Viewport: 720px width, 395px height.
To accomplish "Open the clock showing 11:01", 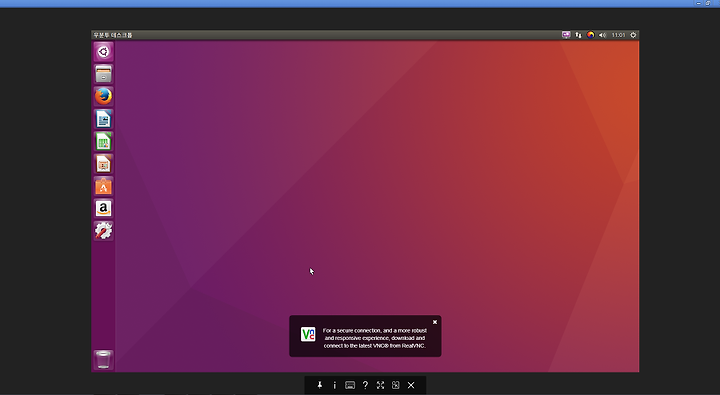I will pyautogui.click(x=618, y=35).
